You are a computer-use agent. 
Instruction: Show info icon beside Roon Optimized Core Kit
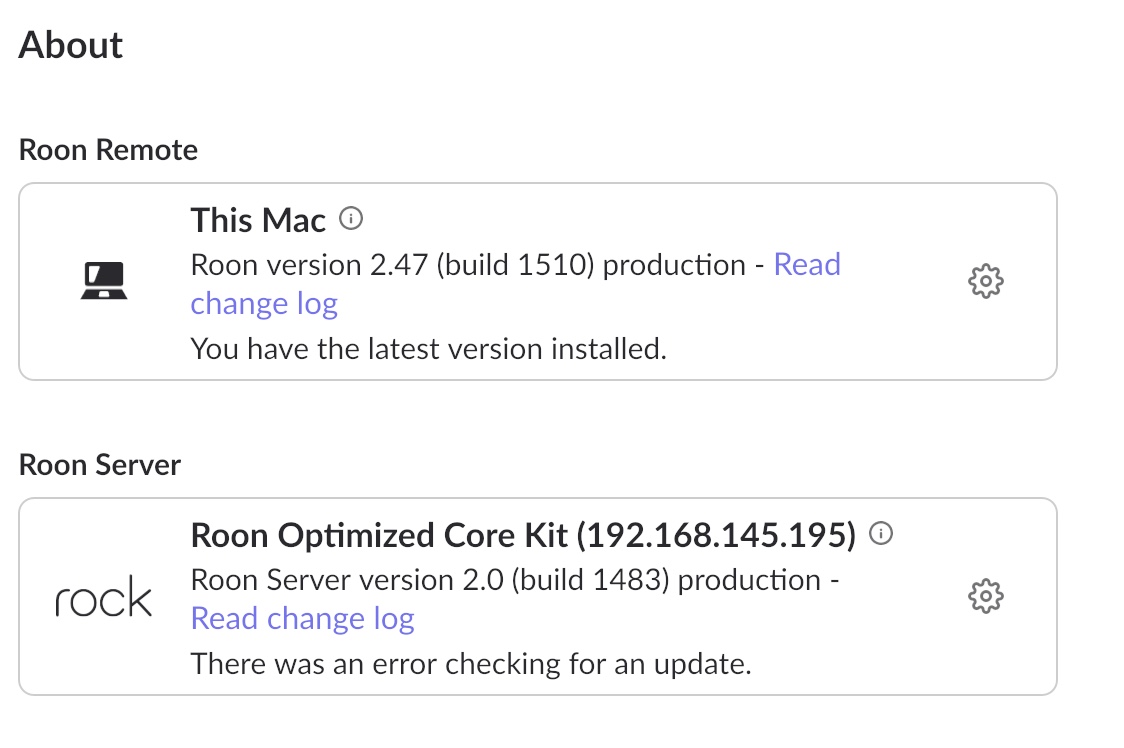(x=881, y=533)
